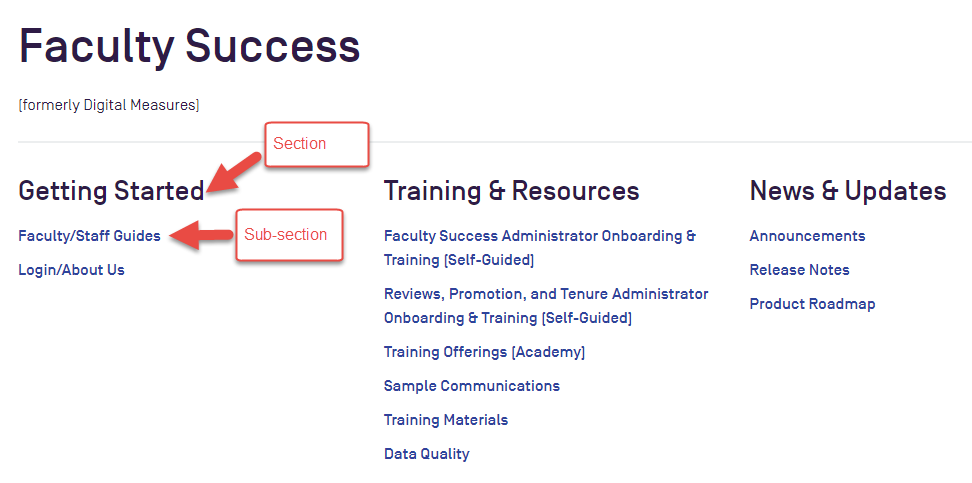This screenshot has width=972, height=483.
Task: Click the red arrow pointing to Faculty/Staff Guides
Action: [x=201, y=235]
